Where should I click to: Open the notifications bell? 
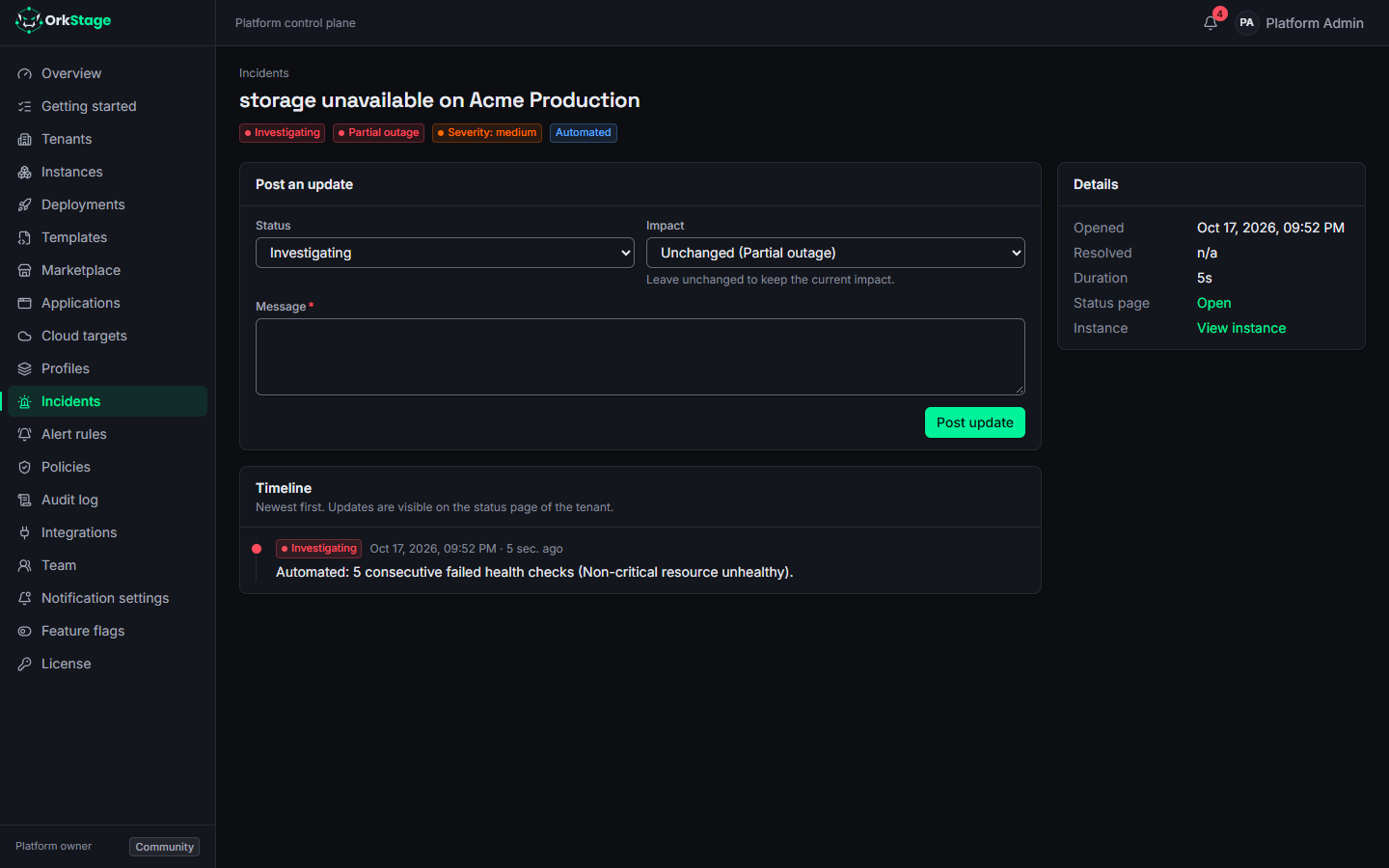click(1211, 22)
